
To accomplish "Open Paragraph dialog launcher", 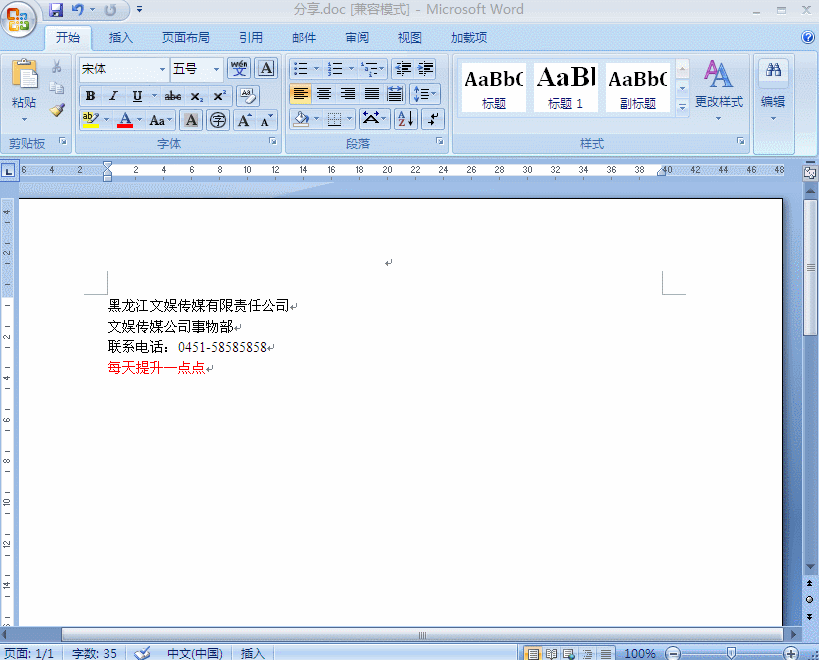I will coord(440,142).
